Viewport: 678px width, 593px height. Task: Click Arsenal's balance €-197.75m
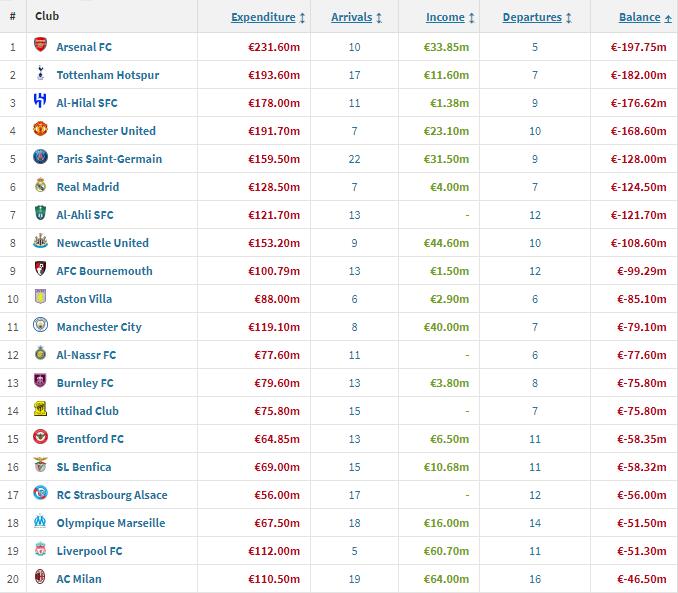coord(638,47)
